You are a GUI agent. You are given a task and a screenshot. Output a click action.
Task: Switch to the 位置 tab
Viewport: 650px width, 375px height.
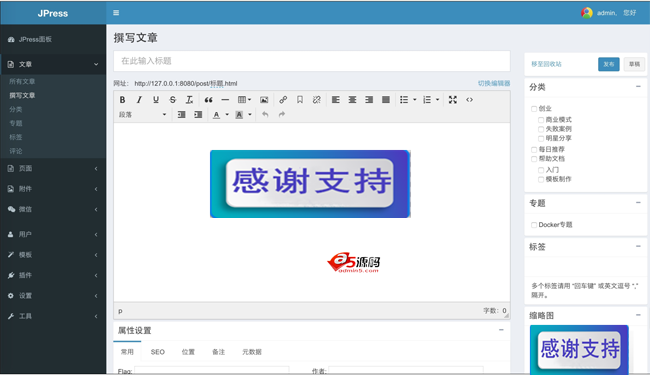[x=188, y=352]
